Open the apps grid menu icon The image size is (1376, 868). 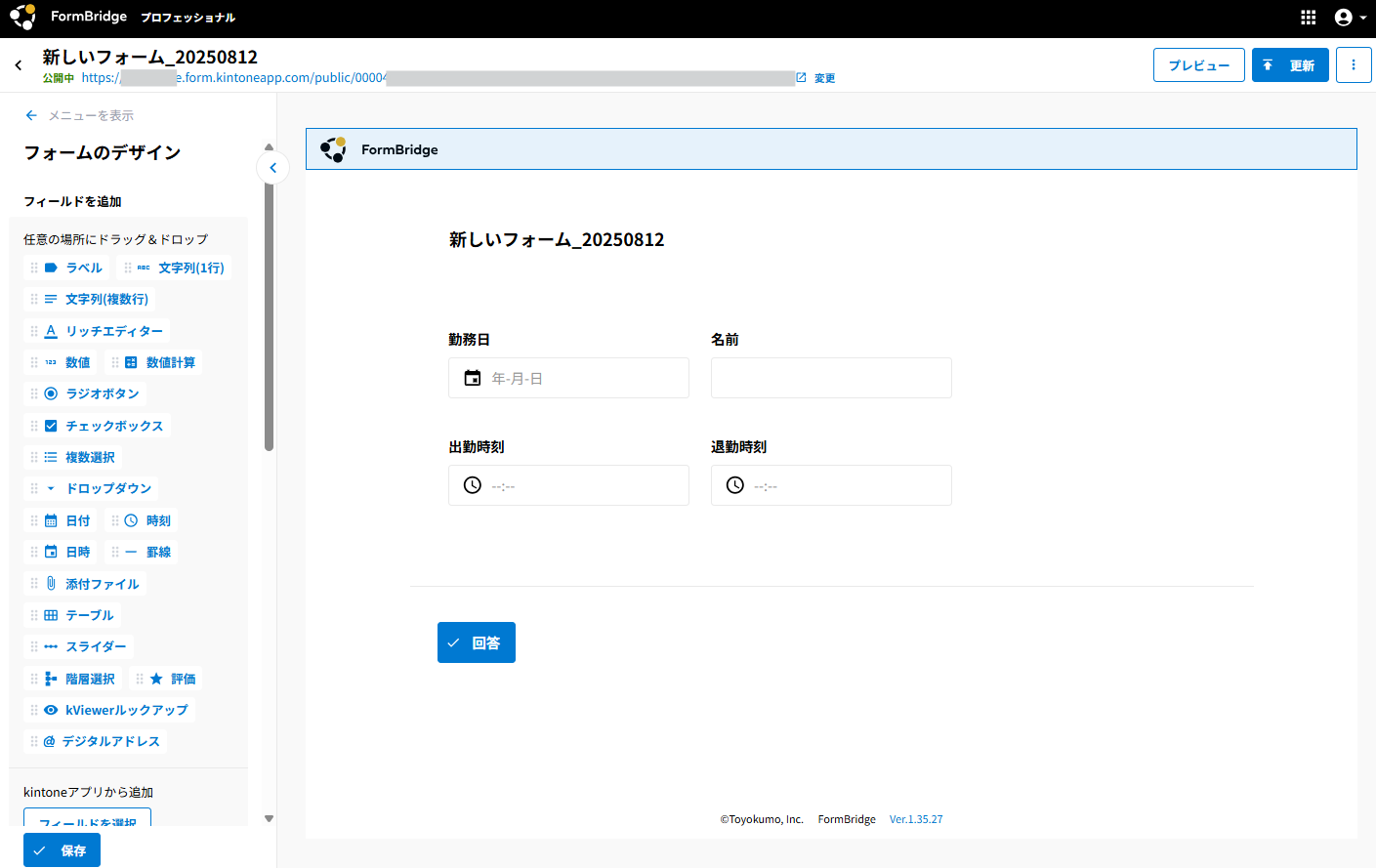[1309, 18]
